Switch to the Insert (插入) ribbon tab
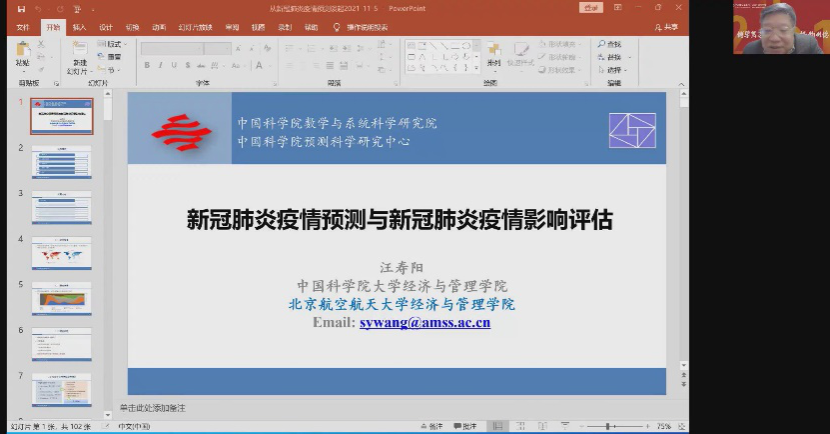 [x=79, y=28]
